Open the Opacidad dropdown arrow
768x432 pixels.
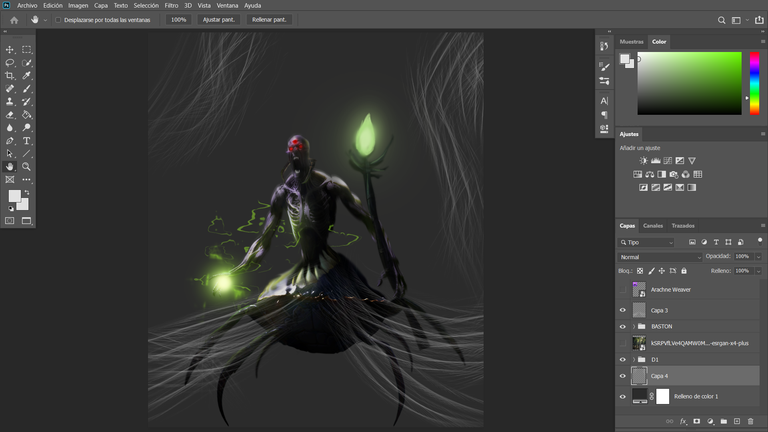click(758, 257)
